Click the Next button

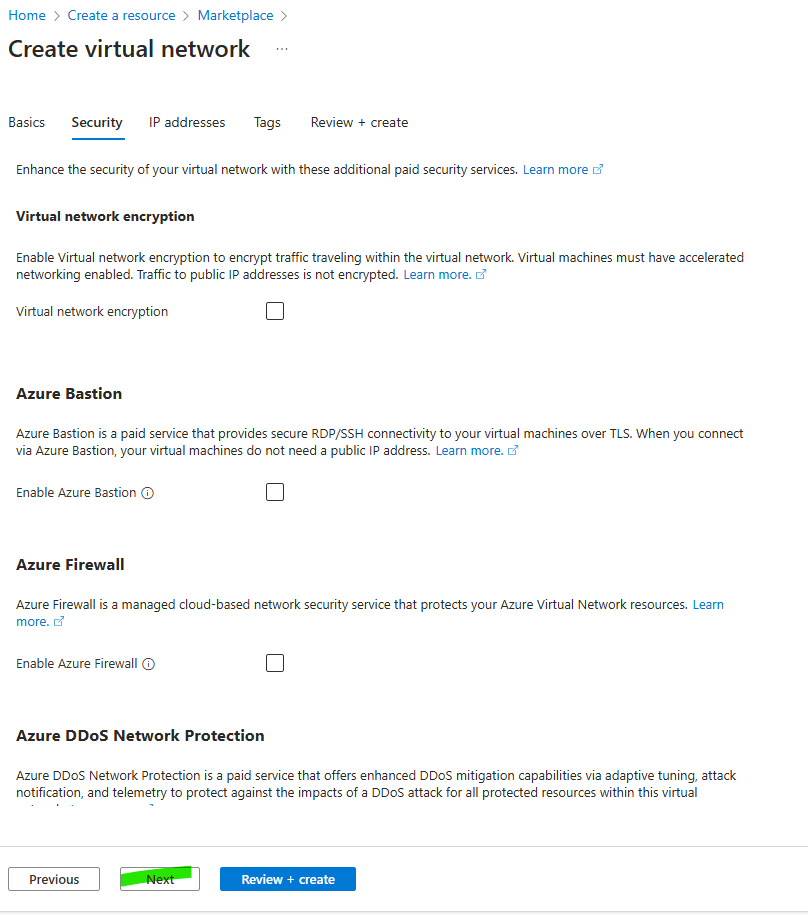coord(160,879)
